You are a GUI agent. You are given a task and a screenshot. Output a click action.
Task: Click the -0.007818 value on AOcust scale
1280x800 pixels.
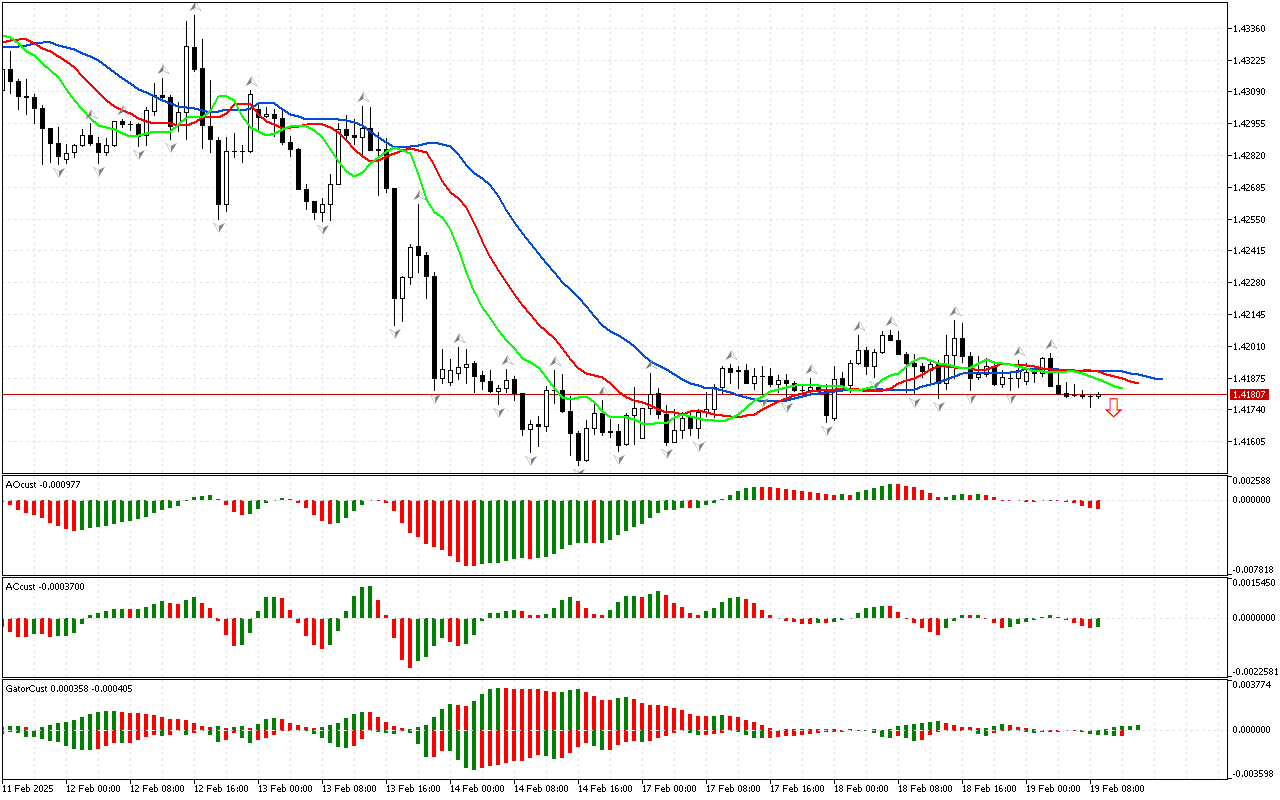point(1251,568)
